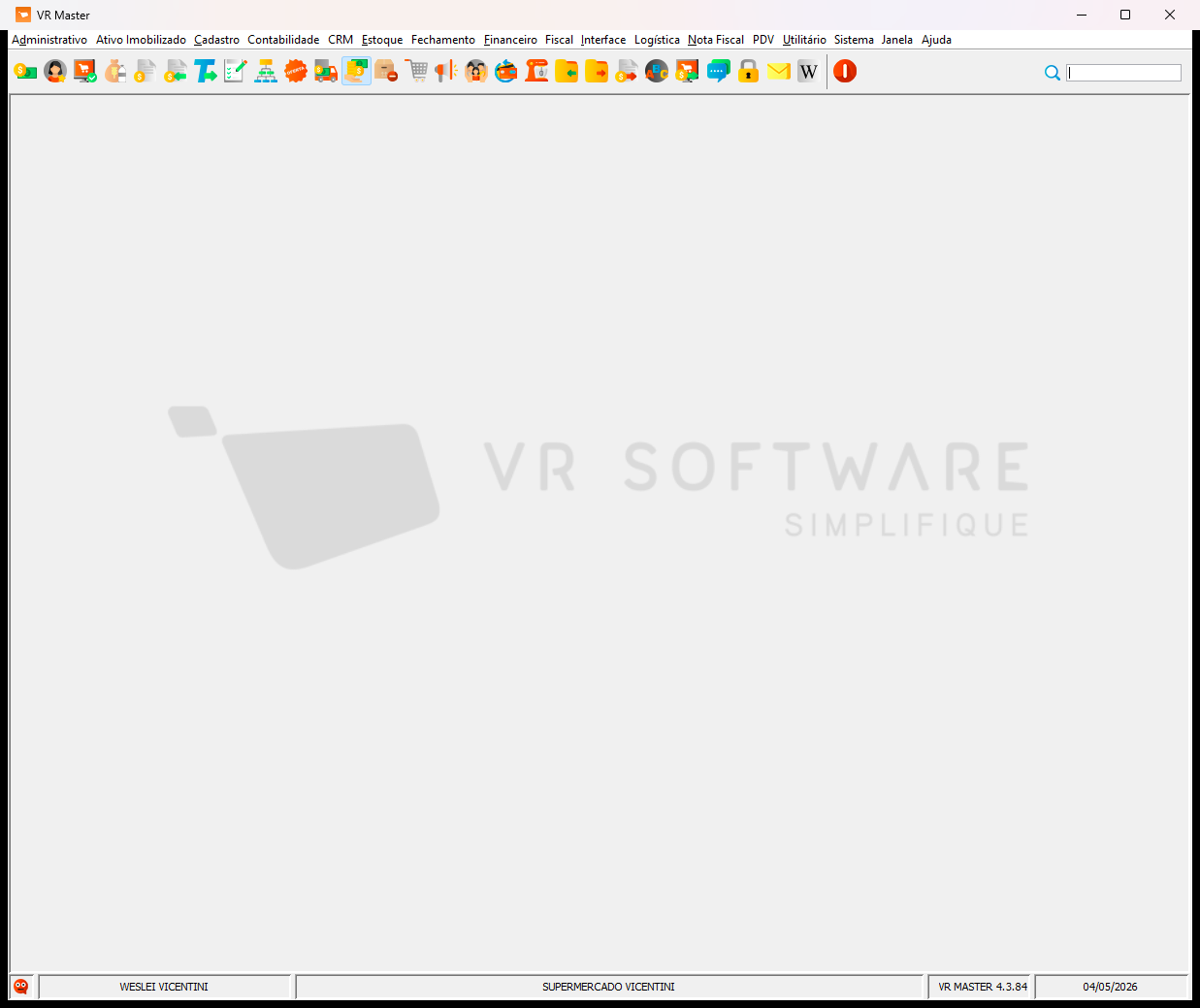Open the CRM menu
Viewport: 1200px width, 1008px height.
341,40
